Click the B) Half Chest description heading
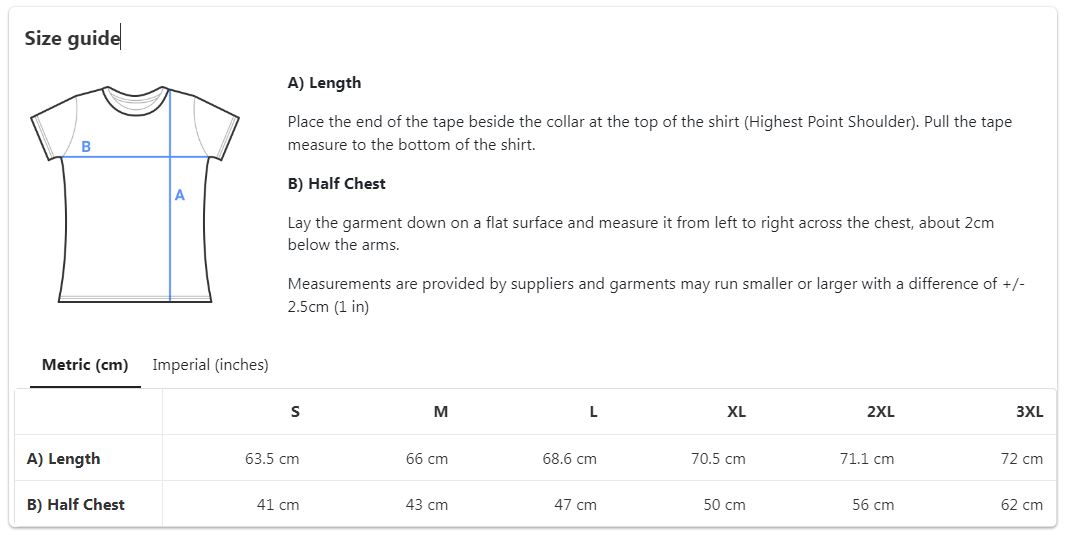The width and height of the screenshot is (1067, 536). click(336, 184)
